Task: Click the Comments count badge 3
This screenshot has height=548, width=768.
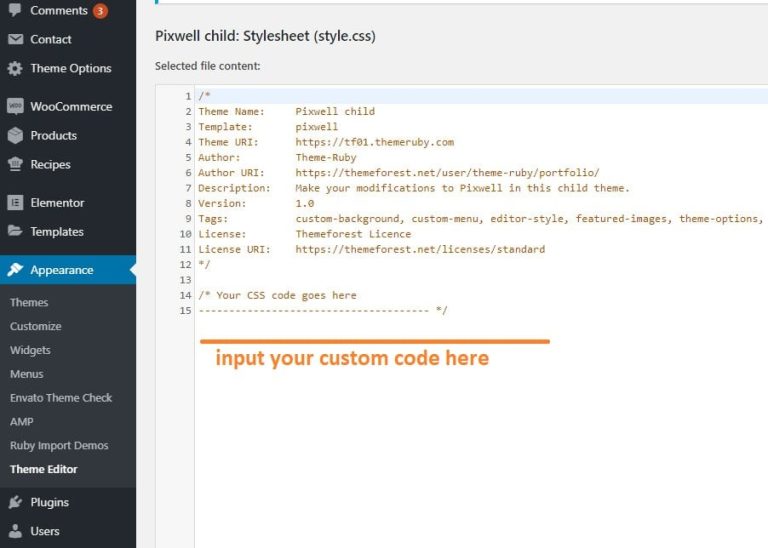Action: (100, 10)
